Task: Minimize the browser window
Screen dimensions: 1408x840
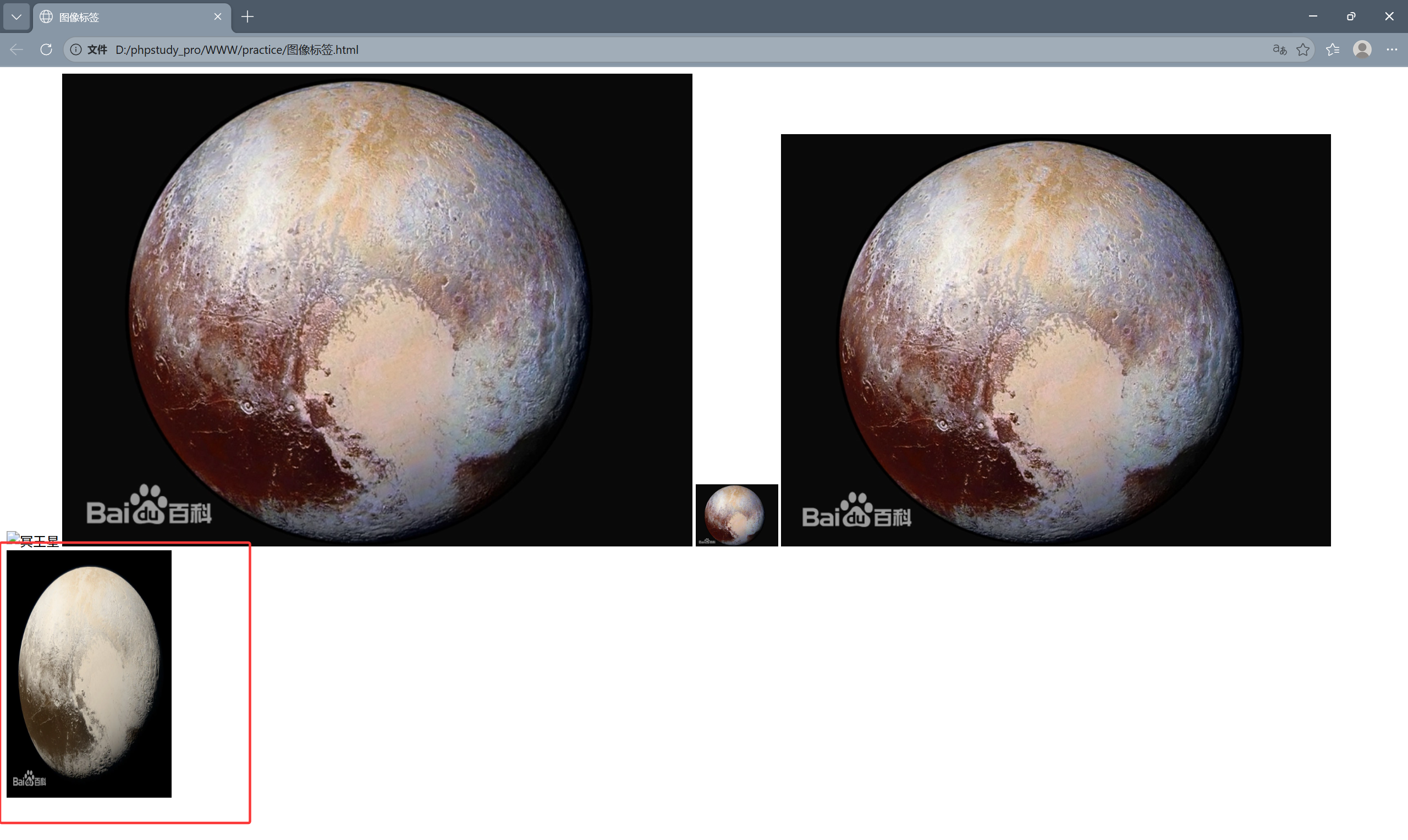Action: coord(1313,16)
